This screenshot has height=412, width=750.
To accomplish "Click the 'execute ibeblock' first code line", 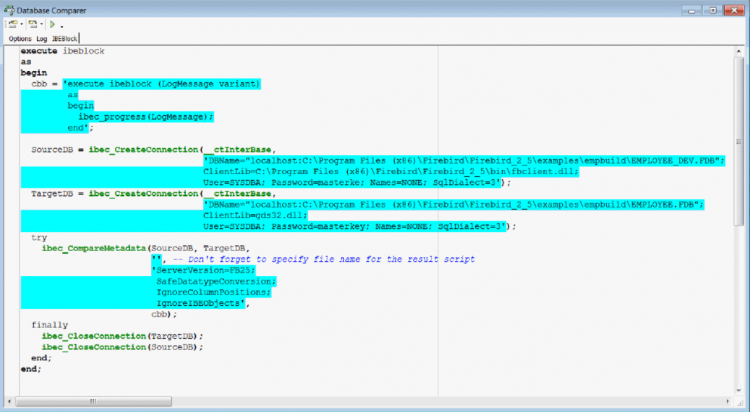I will tap(63, 51).
